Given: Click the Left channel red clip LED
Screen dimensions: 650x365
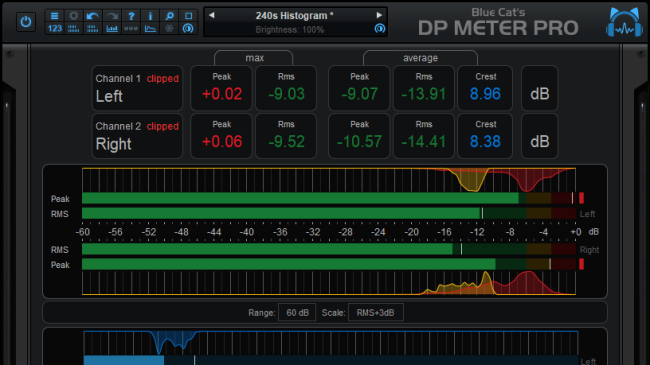Looking at the screenshot, I should (x=582, y=198).
